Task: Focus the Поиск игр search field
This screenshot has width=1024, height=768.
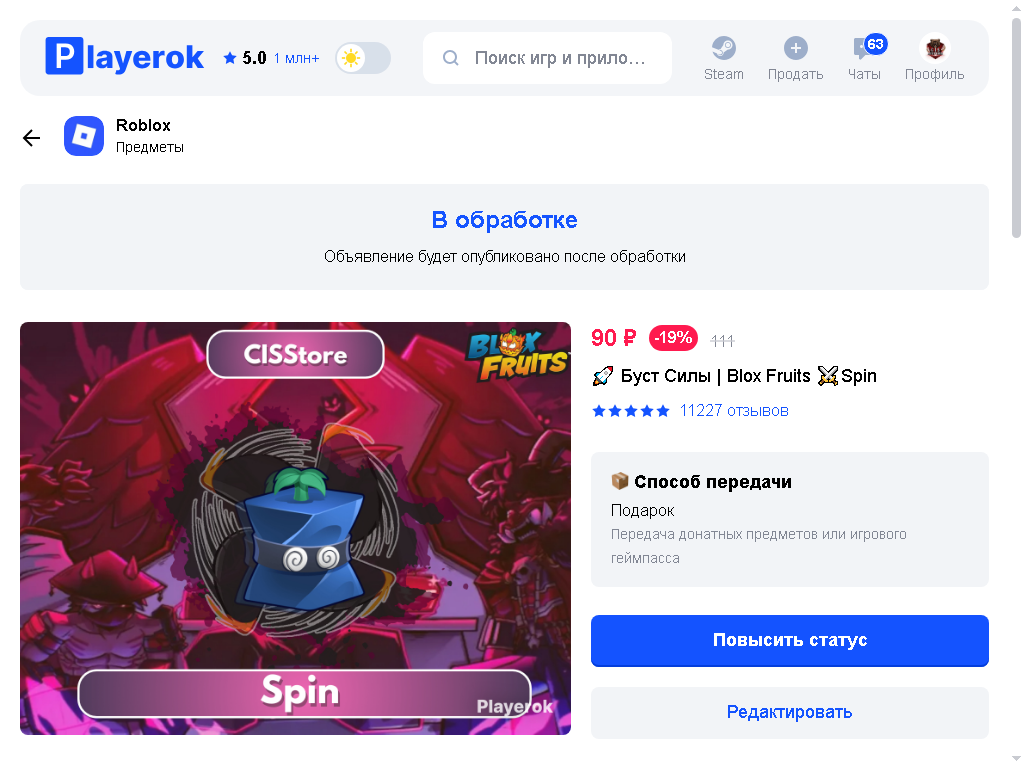Action: [x=547, y=58]
